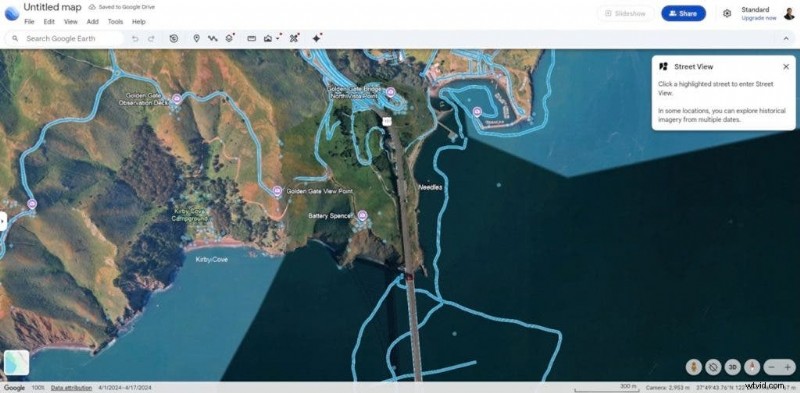Focus the Search Google Earth field

pyautogui.click(x=64, y=38)
